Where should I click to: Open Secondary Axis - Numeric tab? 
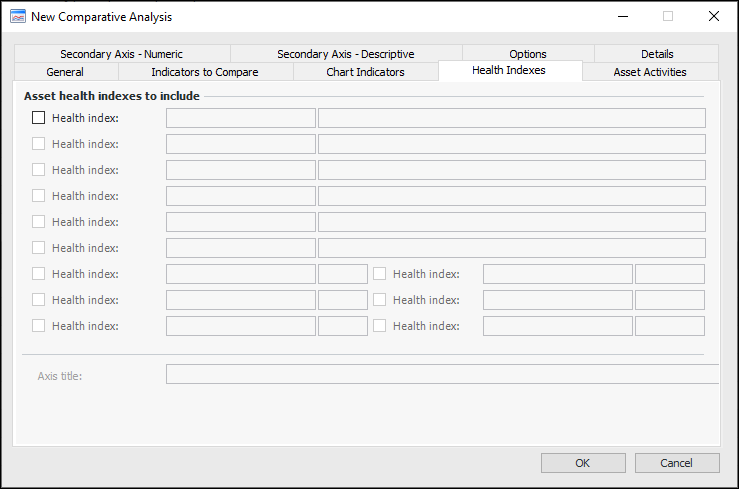click(121, 54)
